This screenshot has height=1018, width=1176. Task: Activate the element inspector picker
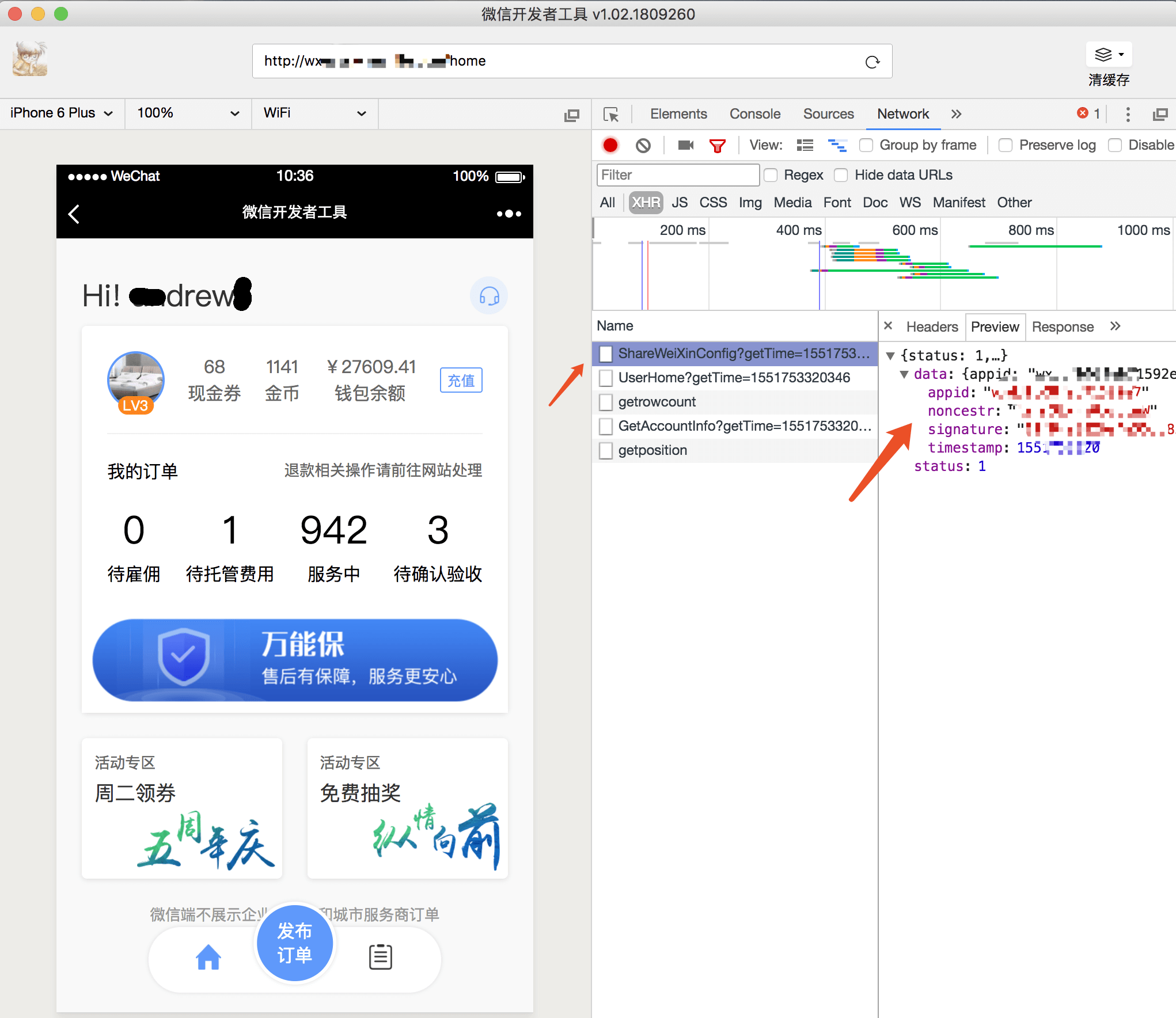pyautogui.click(x=611, y=115)
